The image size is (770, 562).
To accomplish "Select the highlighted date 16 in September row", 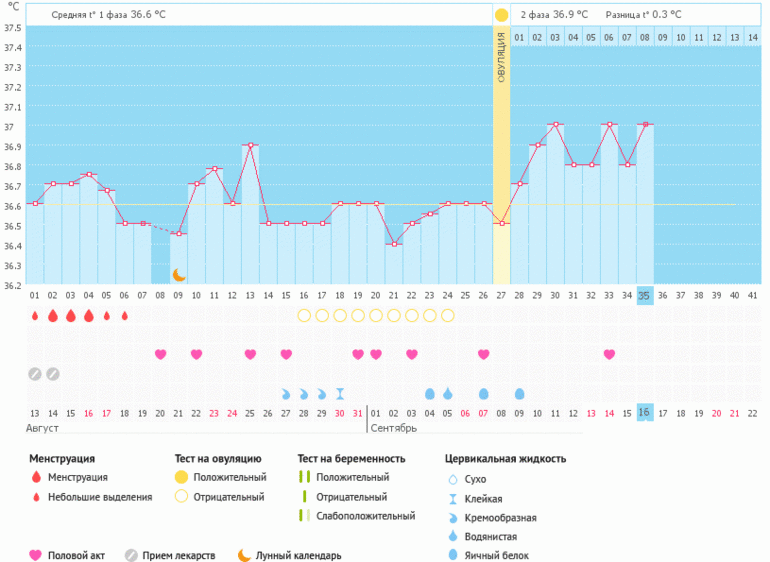I will click(645, 413).
